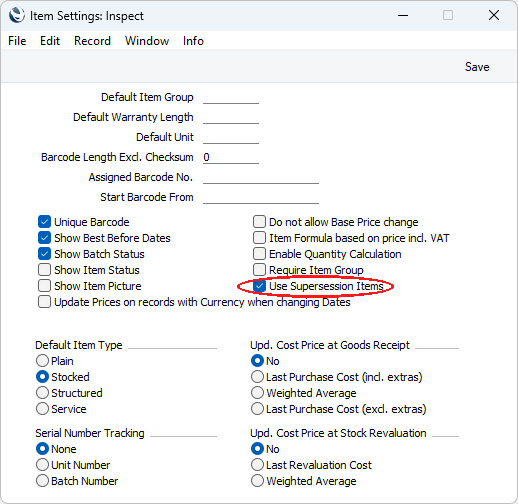Check Require Item Group option

click(259, 270)
